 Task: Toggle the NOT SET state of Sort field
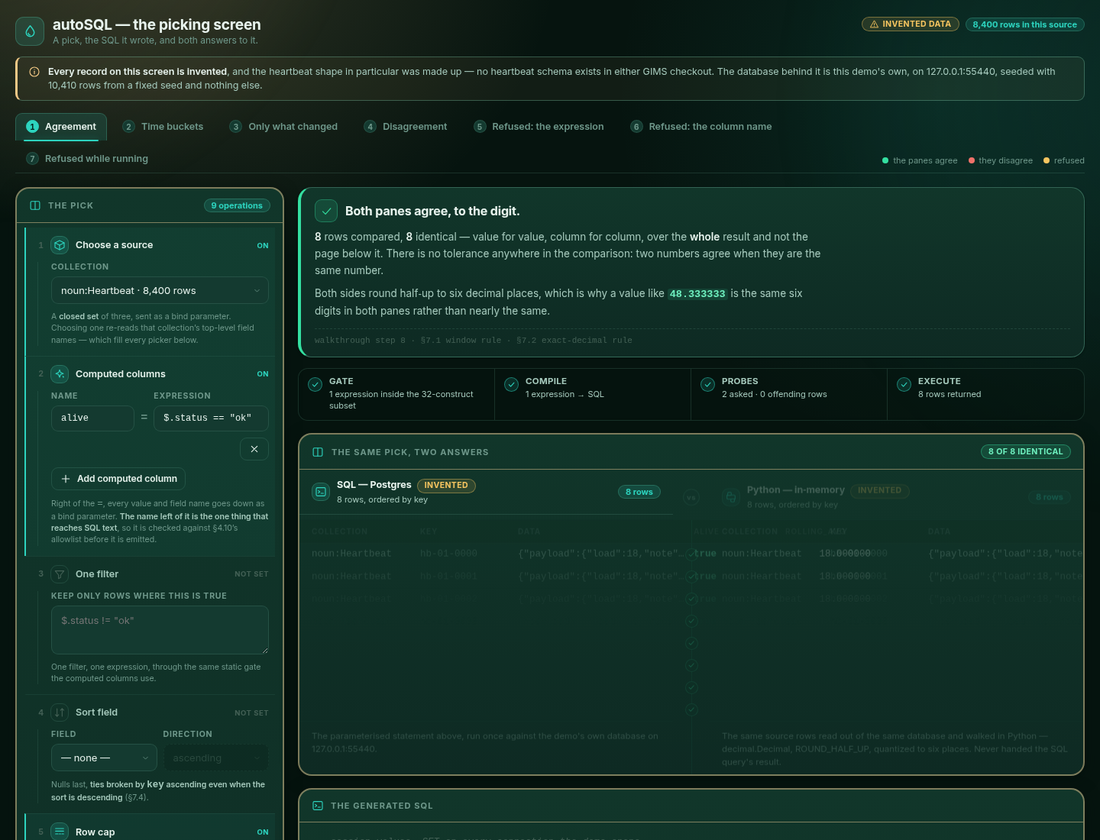click(x=251, y=713)
